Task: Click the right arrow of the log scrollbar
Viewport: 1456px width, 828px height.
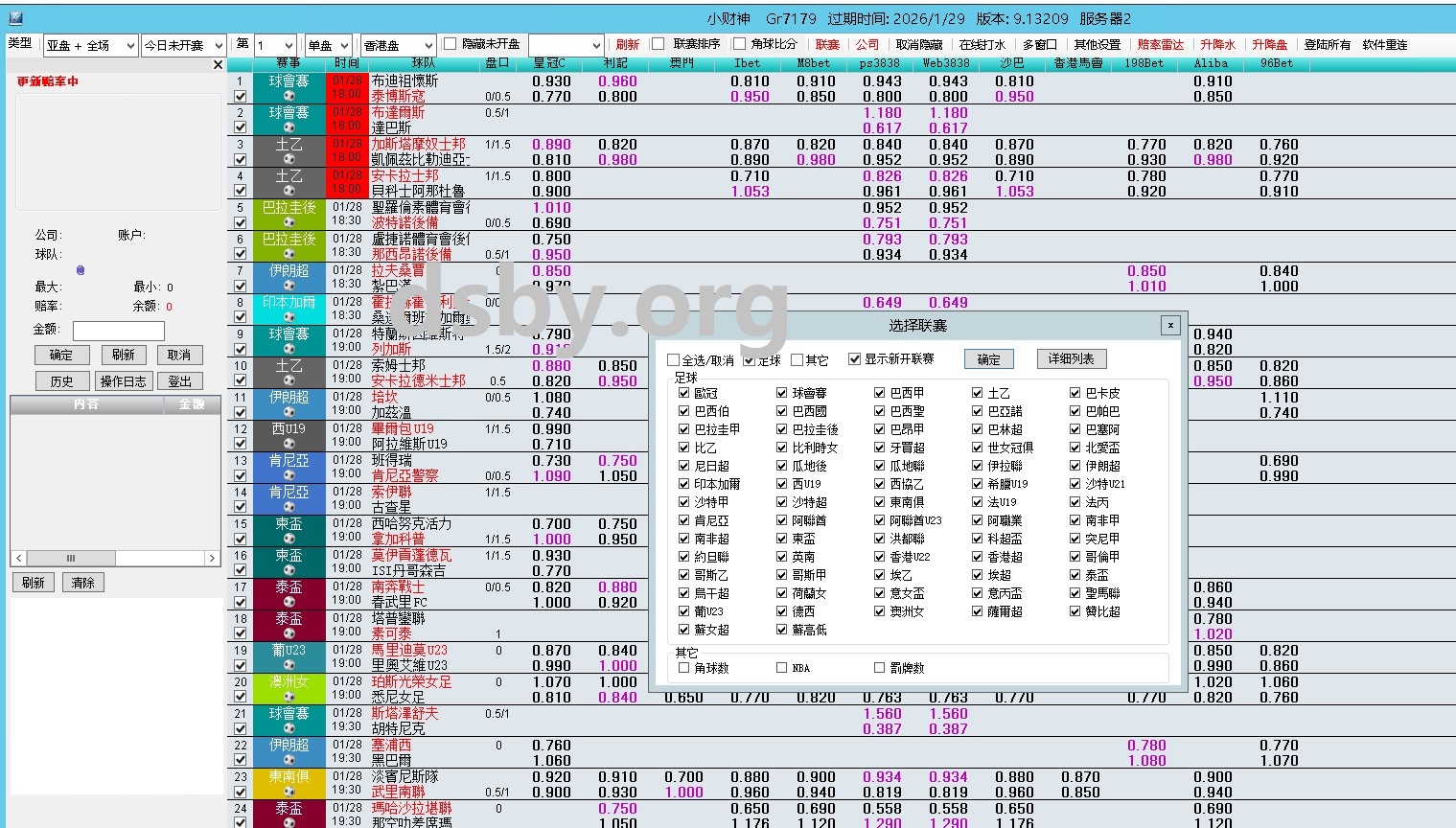Action: coord(213,558)
